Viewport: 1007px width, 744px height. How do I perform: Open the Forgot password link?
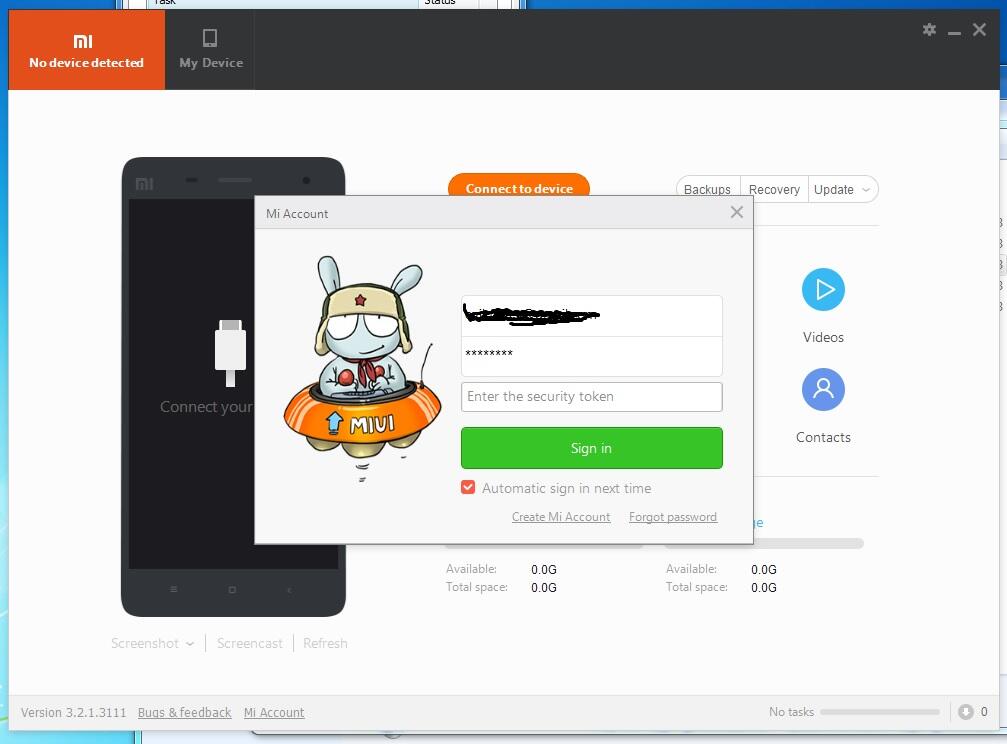click(x=672, y=517)
